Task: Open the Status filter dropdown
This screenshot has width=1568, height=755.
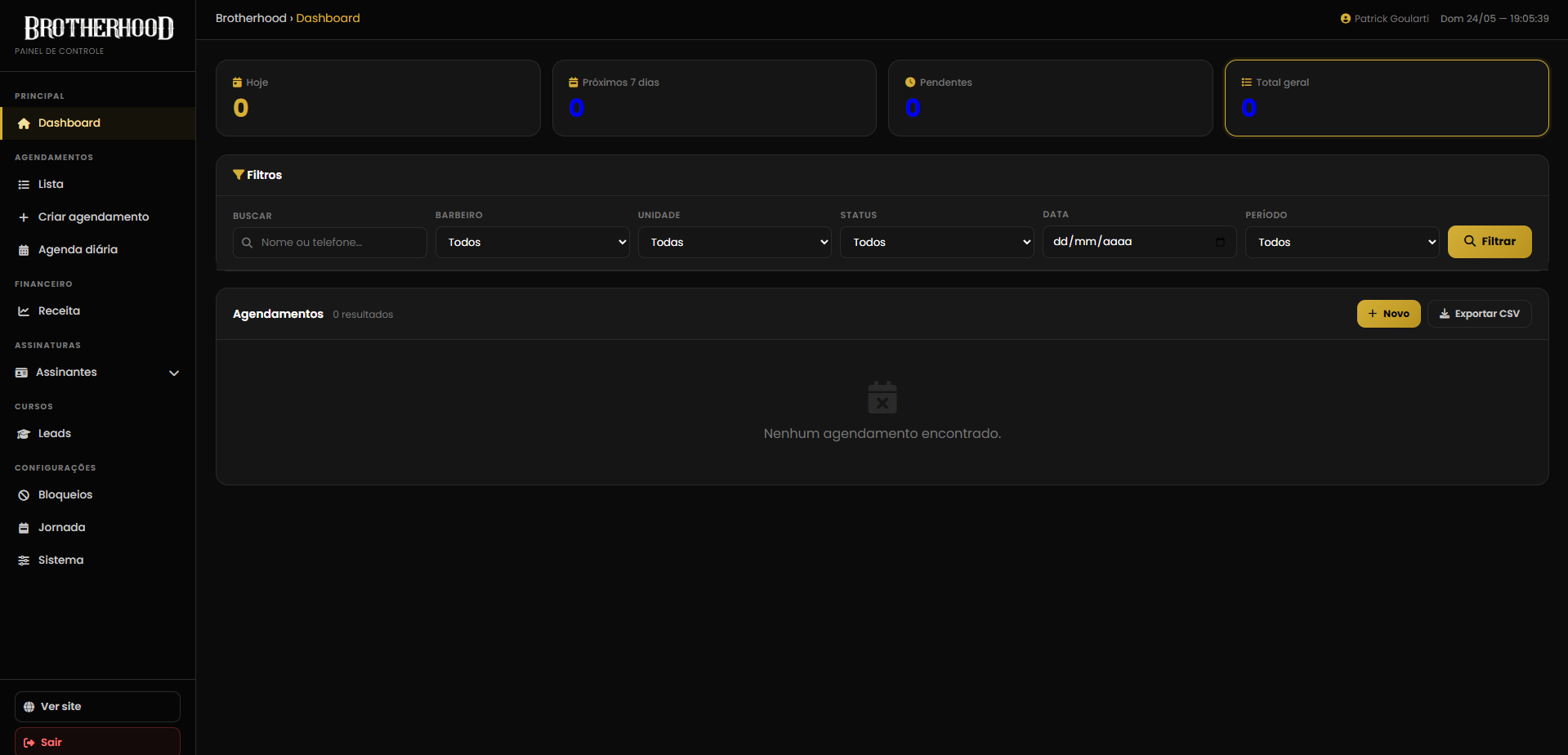Action: coord(936,242)
